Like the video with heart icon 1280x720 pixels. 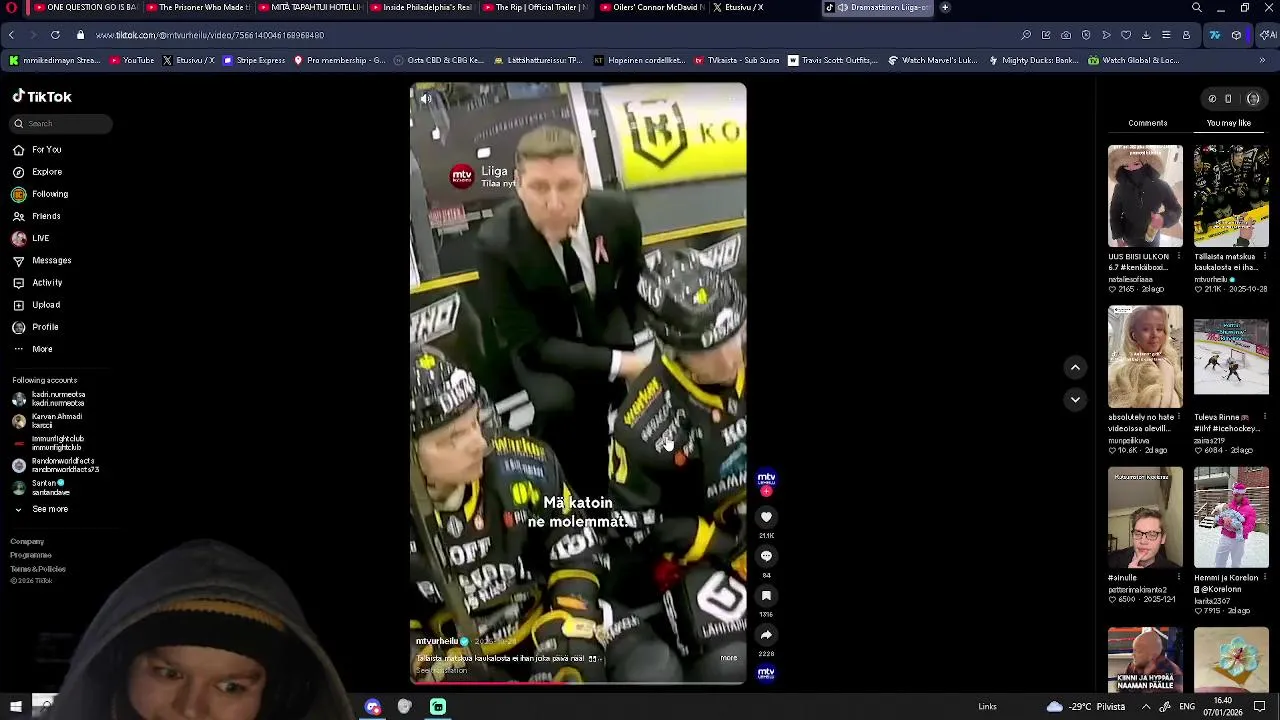pyautogui.click(x=766, y=517)
